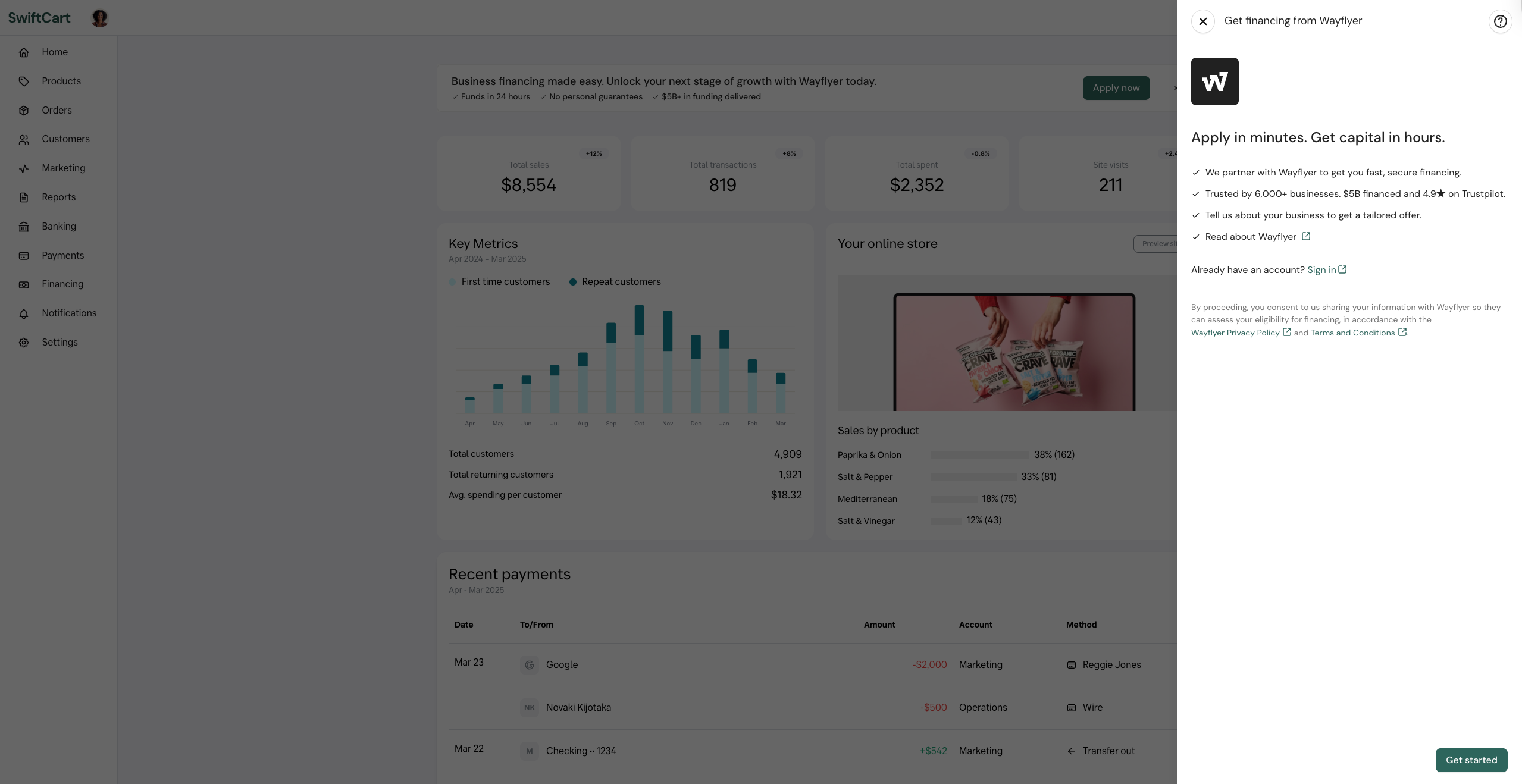Click the Orders box icon
1522x784 pixels.
tap(24, 111)
